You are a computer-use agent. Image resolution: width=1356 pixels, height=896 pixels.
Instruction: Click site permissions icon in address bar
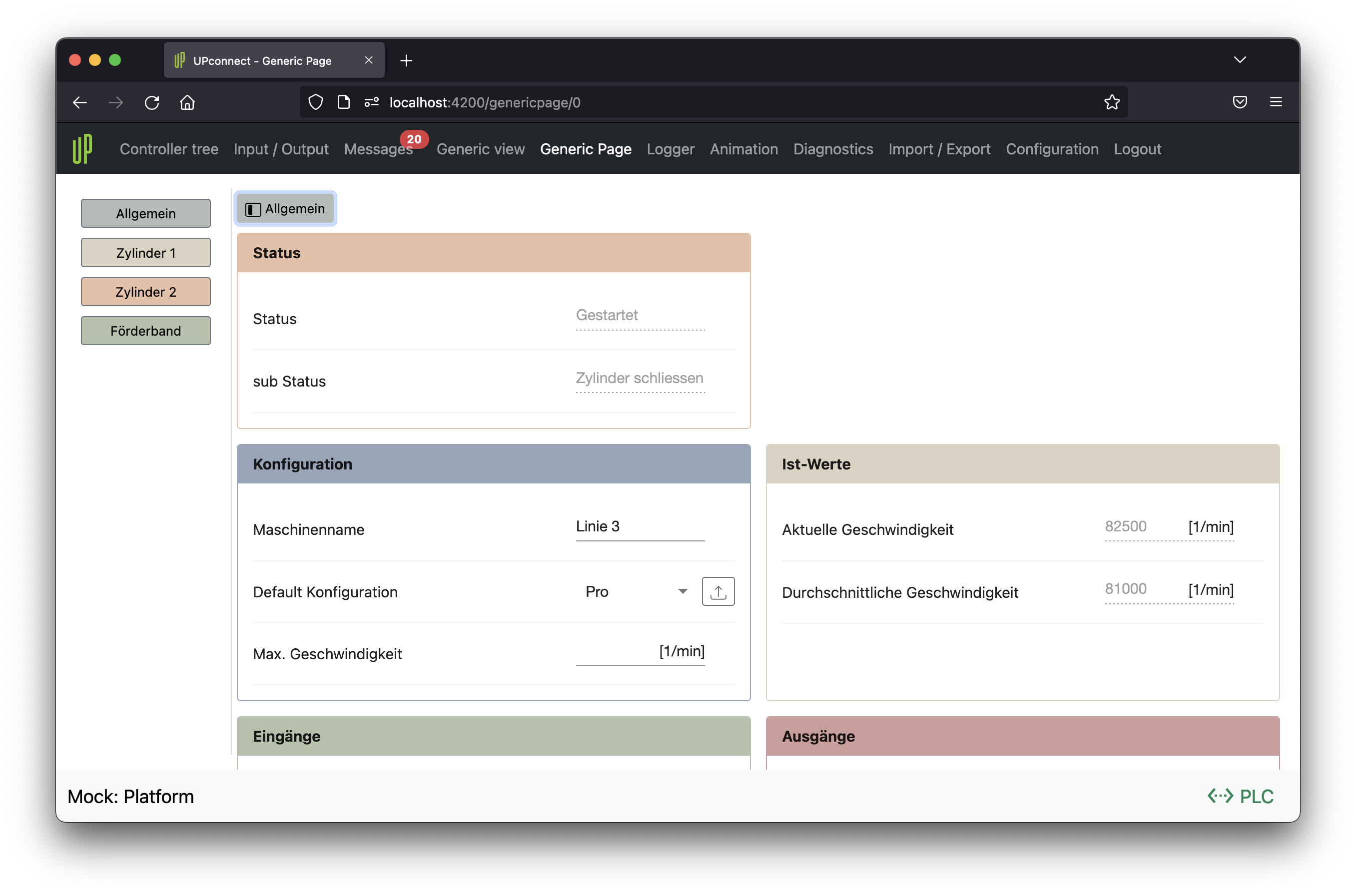click(372, 102)
